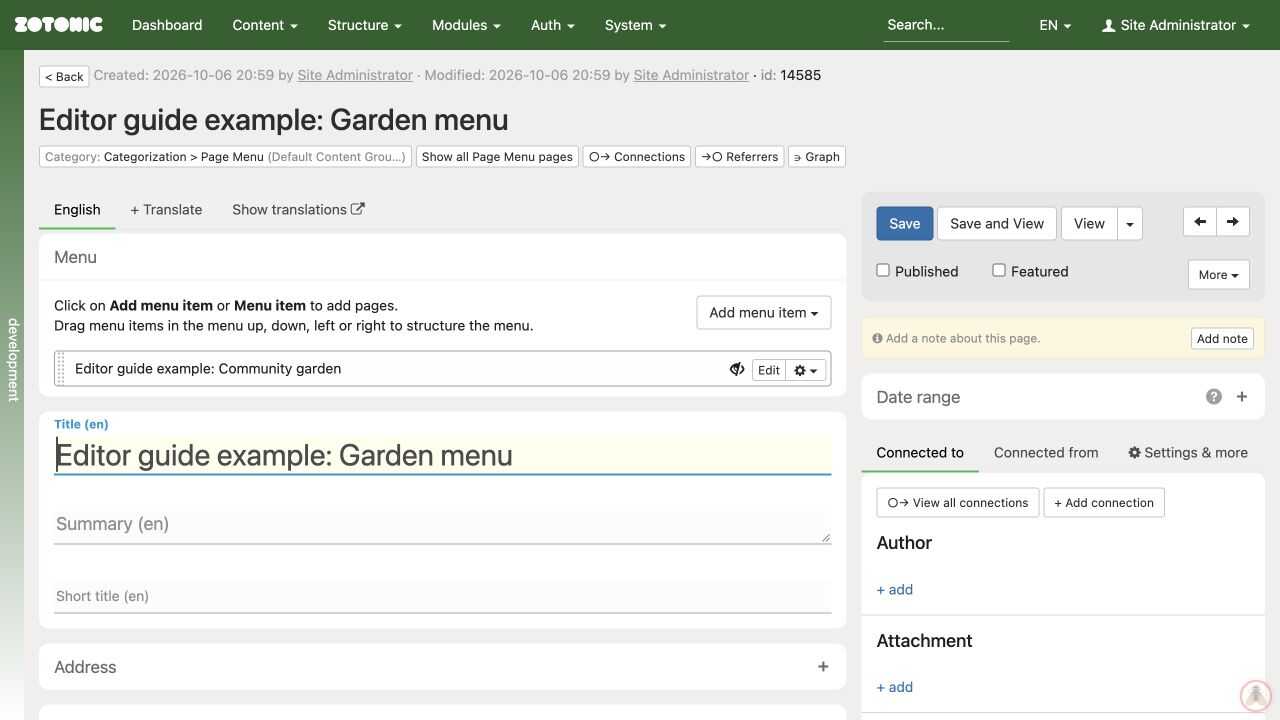
Task: Click the next page arrow button
Action: tap(1233, 222)
